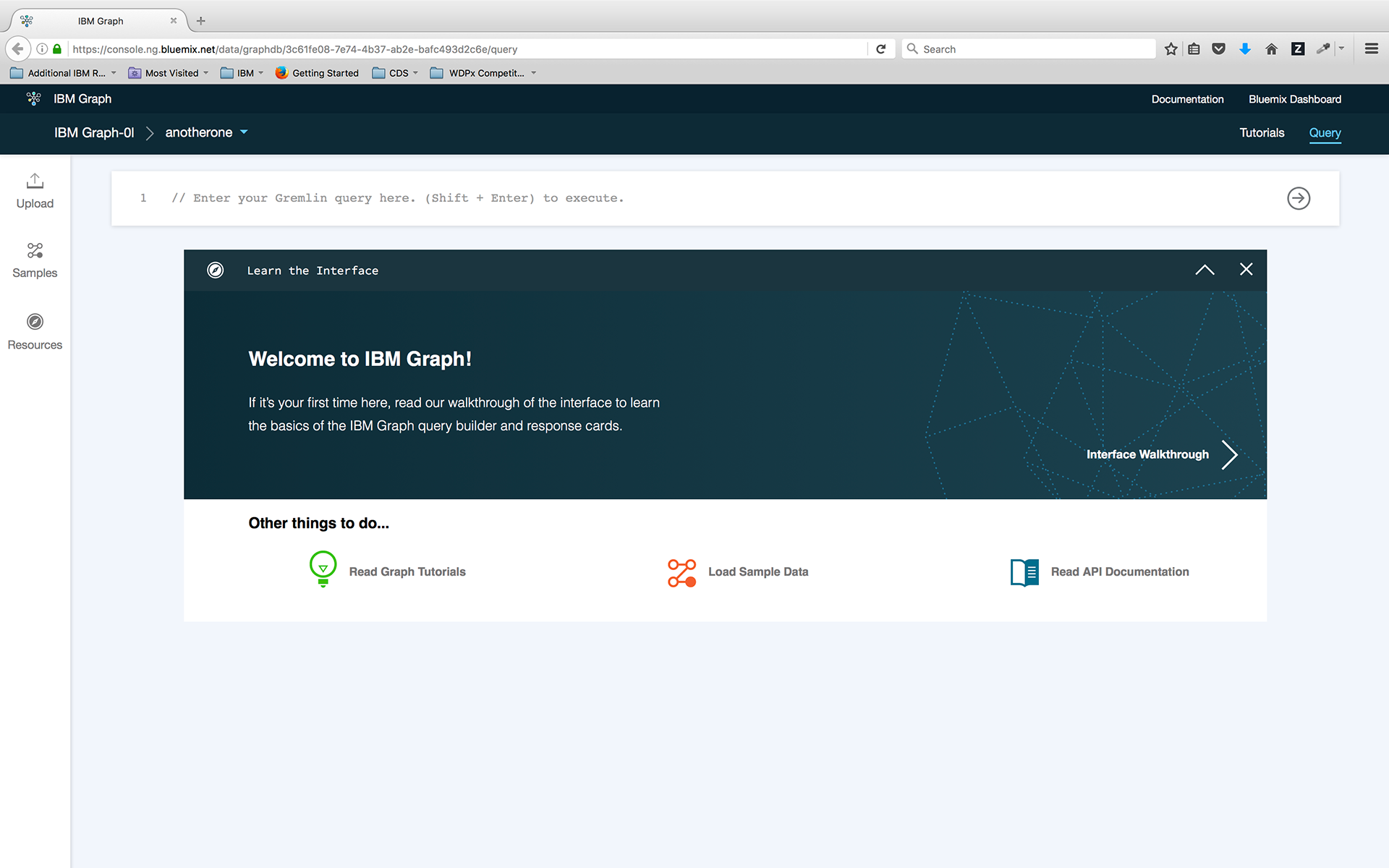Open Getting Started bookmark
Screen dimensions: 1389x868
[x=317, y=73]
